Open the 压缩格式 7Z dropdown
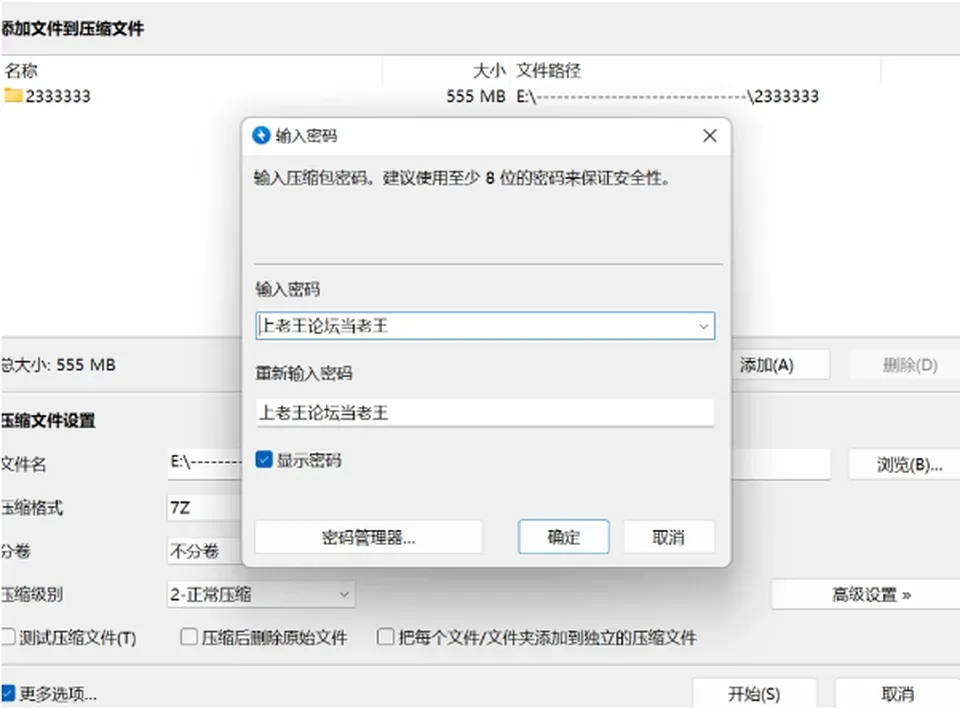The width and height of the screenshot is (960, 709). point(204,508)
